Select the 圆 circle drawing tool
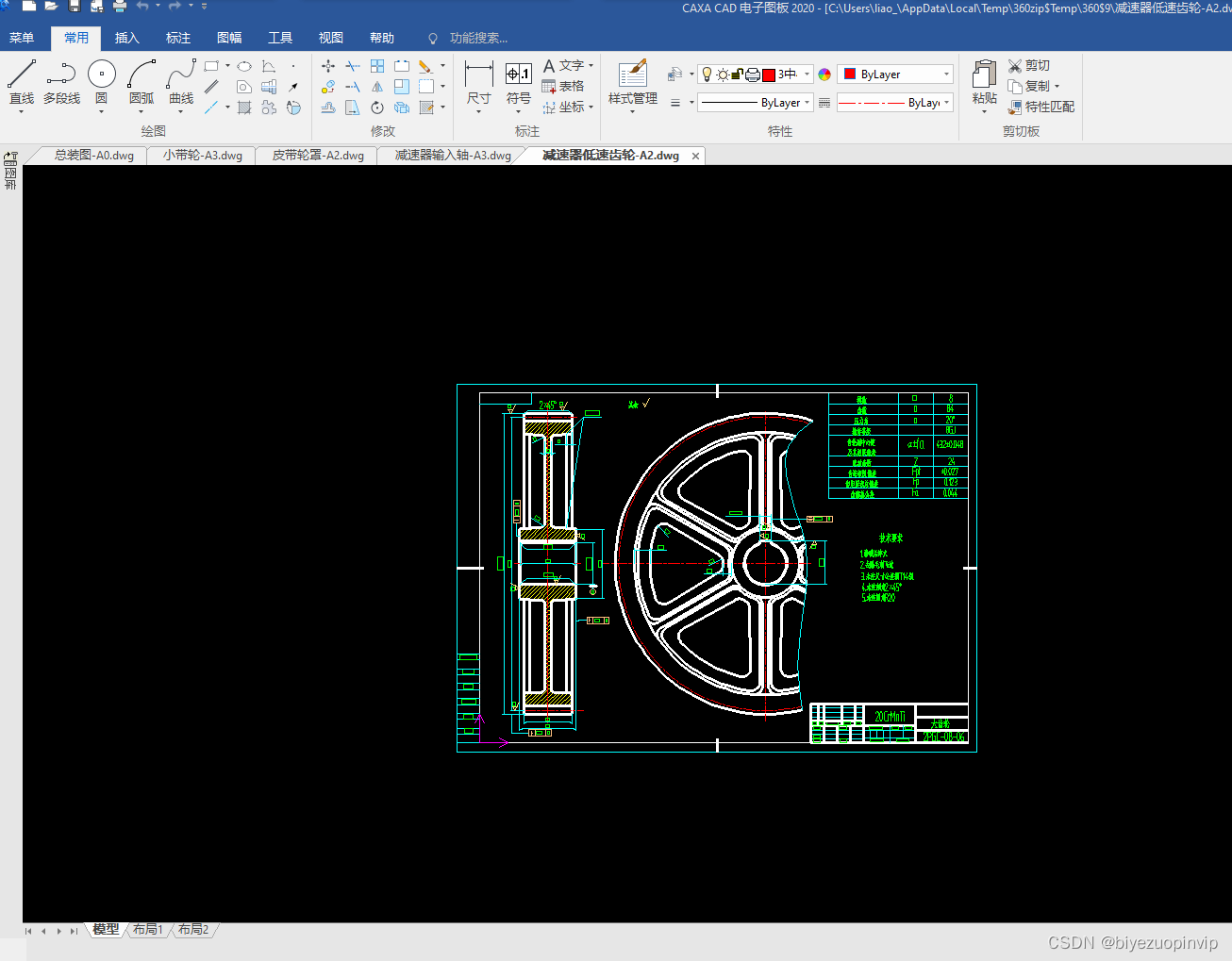The image size is (1232, 961). pos(101,82)
